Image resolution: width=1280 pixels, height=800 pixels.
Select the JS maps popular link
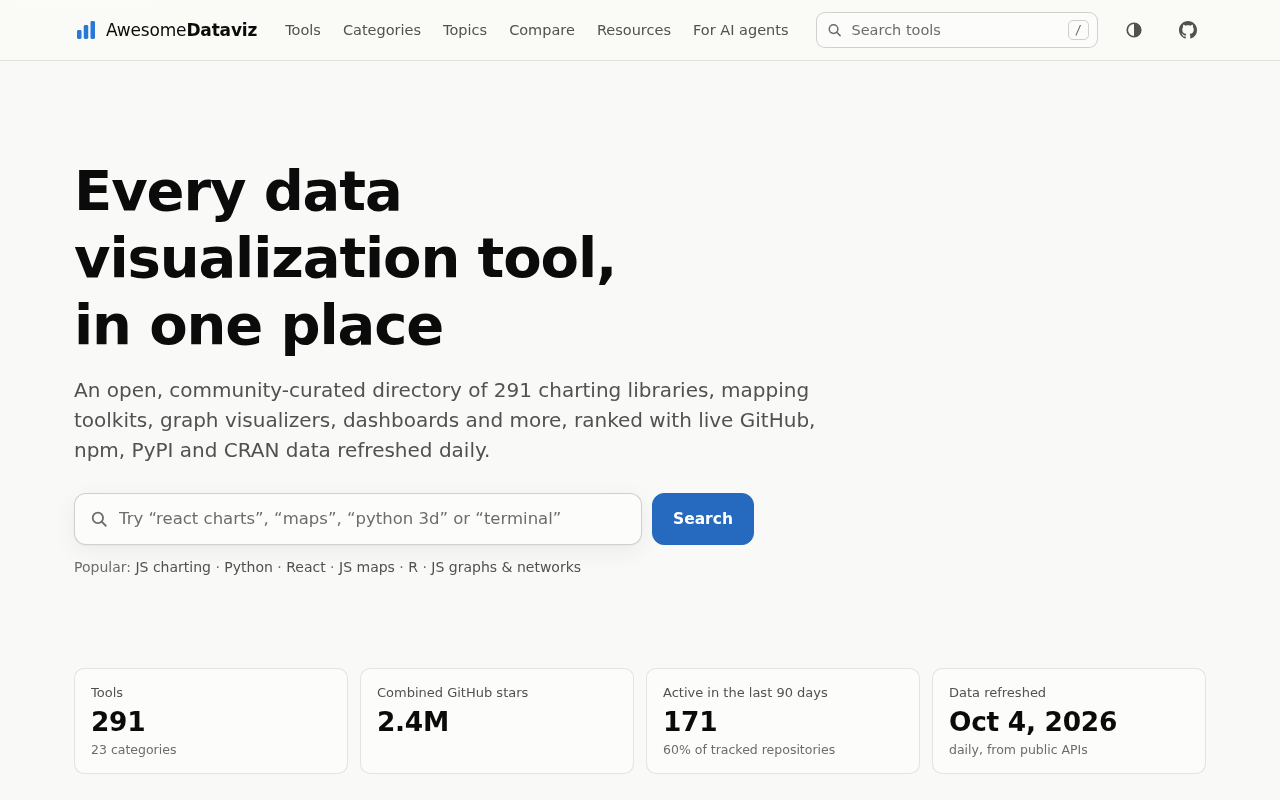367,567
